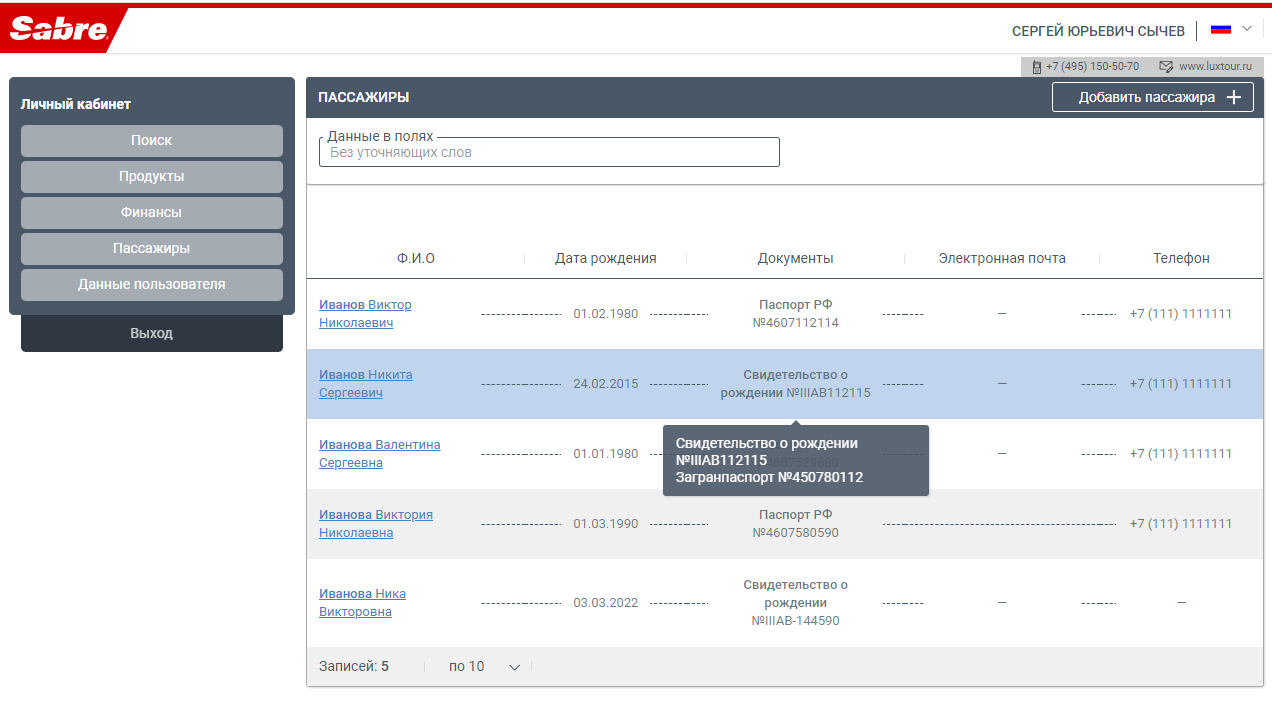Click the phone icon in contact bar

(1037, 67)
